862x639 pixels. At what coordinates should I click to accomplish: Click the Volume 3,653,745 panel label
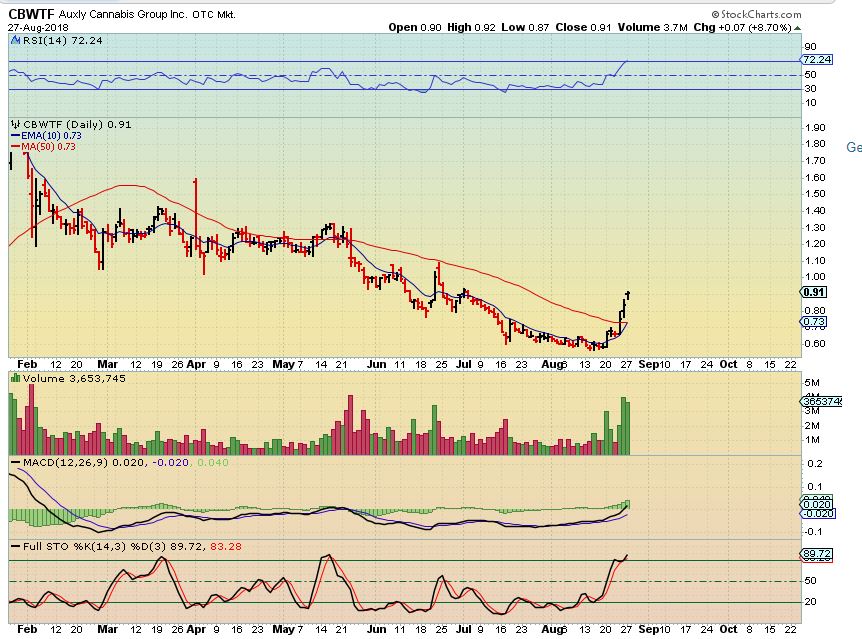tap(61, 378)
